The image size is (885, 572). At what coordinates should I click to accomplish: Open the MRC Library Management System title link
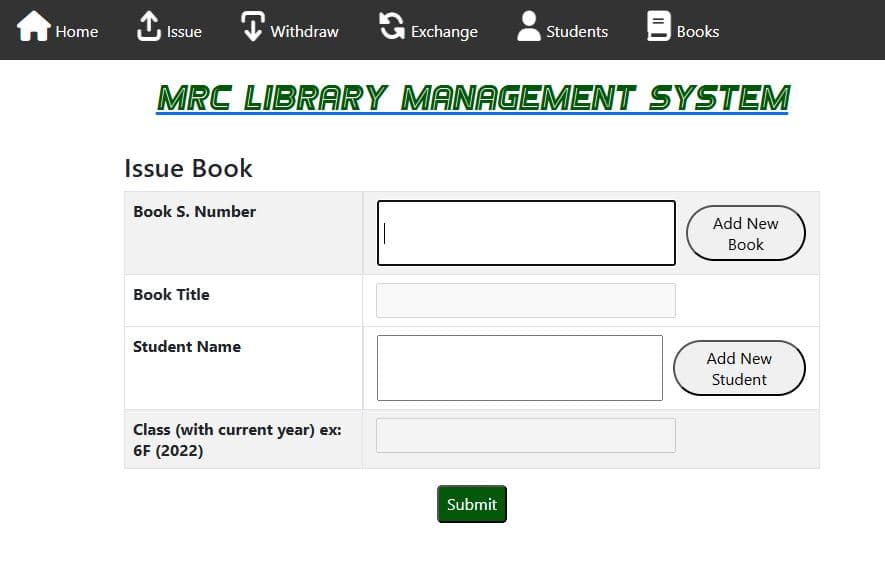click(x=473, y=99)
